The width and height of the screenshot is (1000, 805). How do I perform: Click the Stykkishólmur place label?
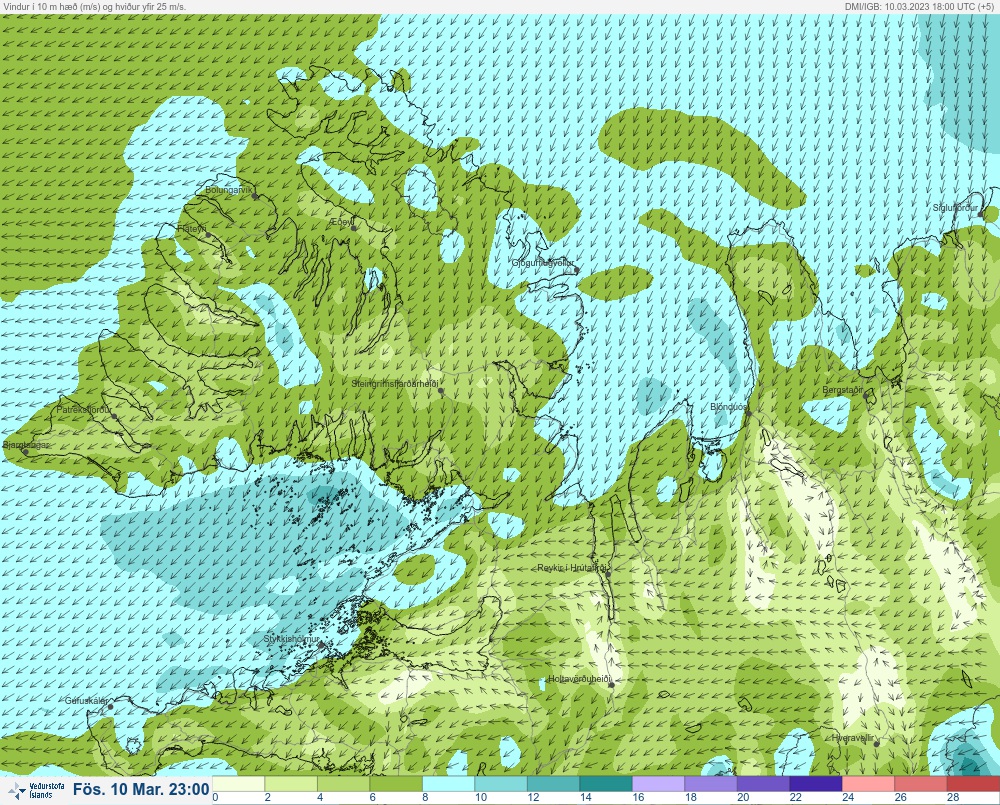291,639
